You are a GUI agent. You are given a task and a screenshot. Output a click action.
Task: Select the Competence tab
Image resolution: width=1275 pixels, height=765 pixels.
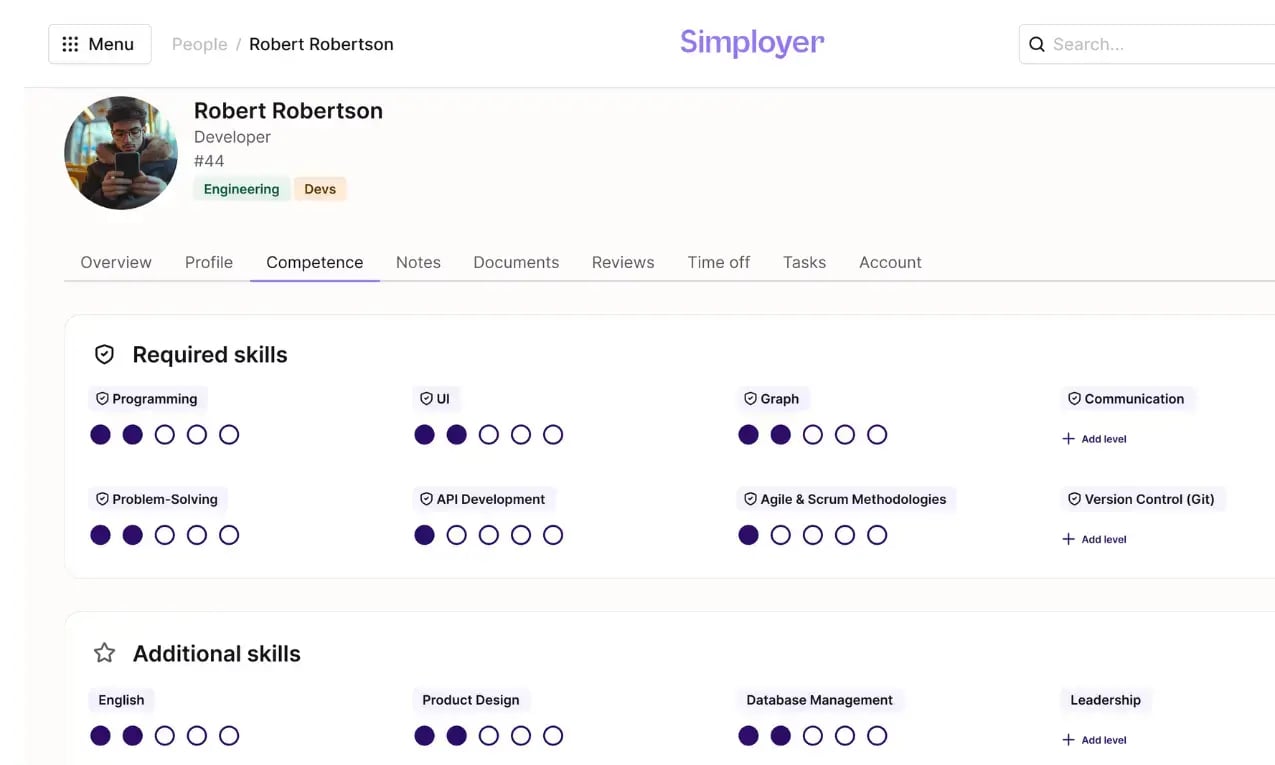[x=314, y=262]
